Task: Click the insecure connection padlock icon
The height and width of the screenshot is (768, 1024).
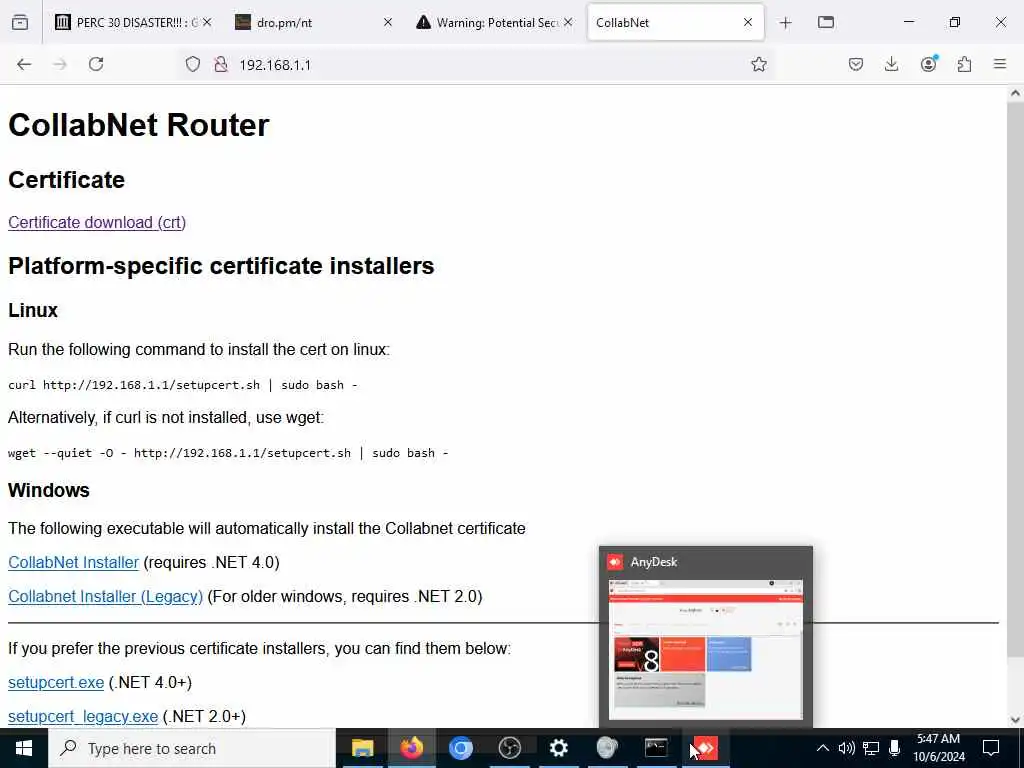Action: point(221,64)
